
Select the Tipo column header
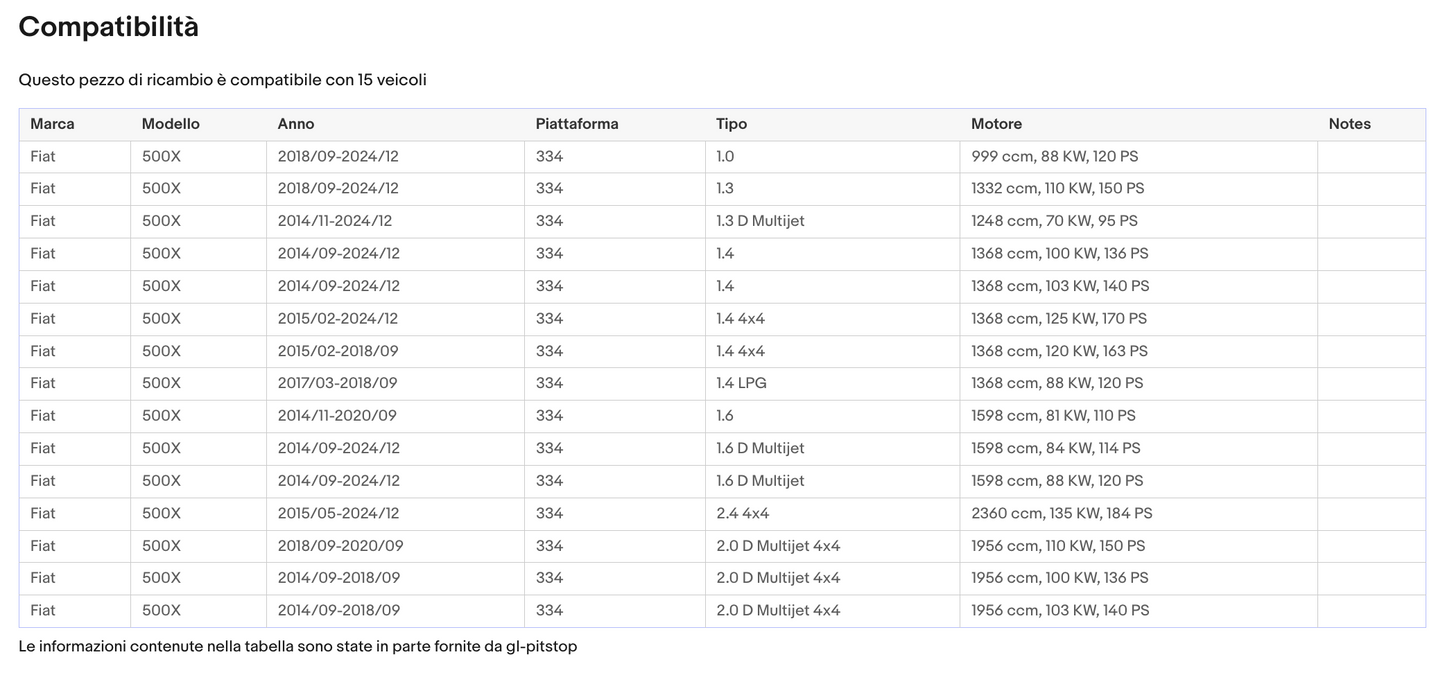tap(731, 124)
